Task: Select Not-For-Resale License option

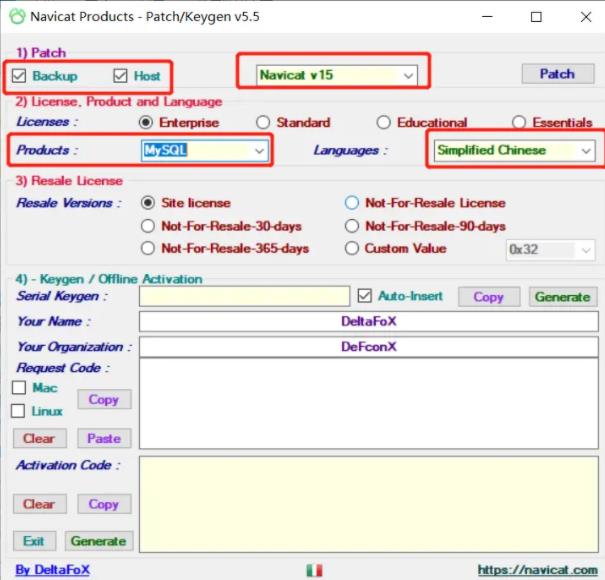Action: point(352,203)
